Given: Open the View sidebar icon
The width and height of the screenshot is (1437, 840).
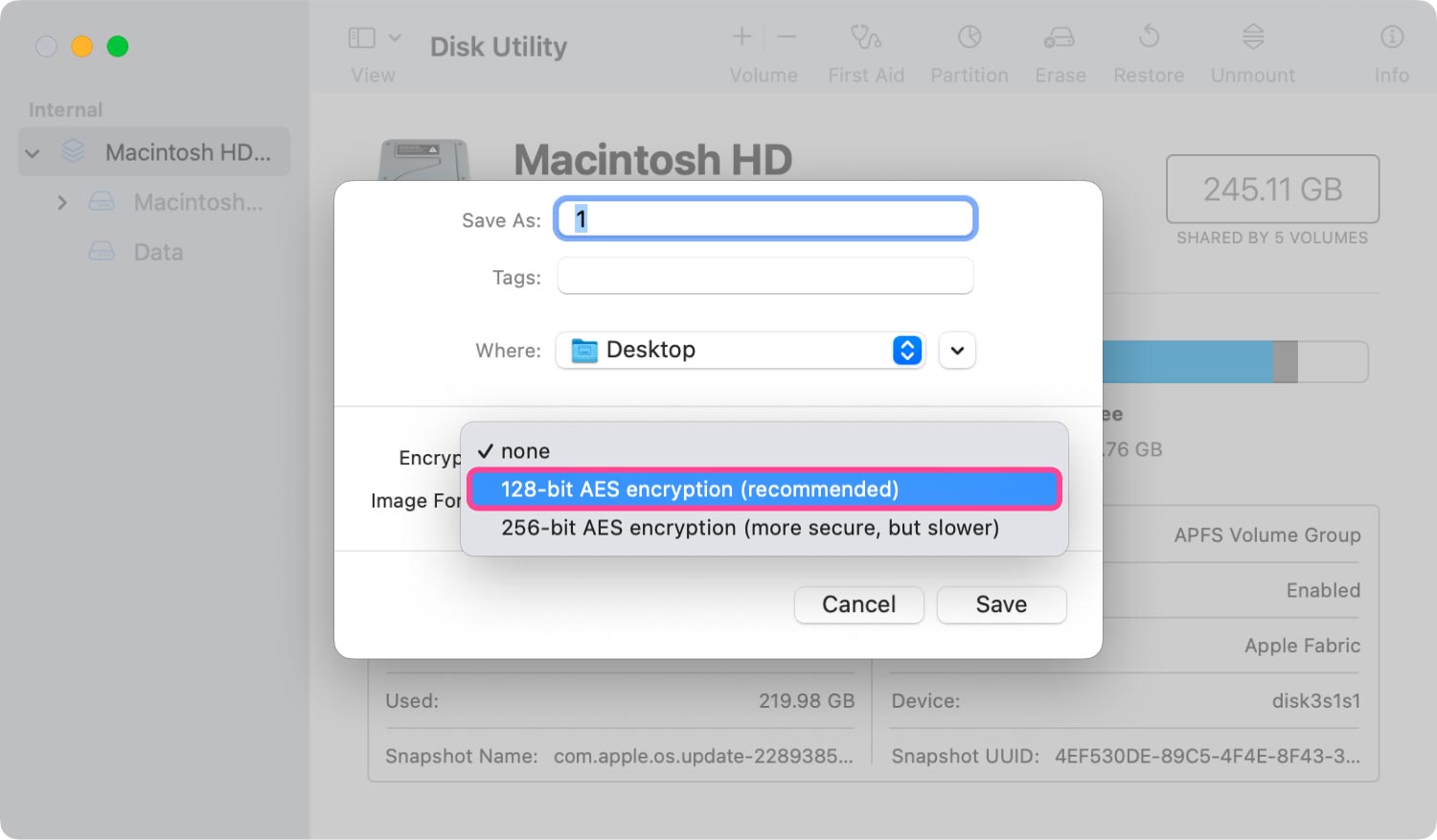Looking at the screenshot, I should point(361,38).
